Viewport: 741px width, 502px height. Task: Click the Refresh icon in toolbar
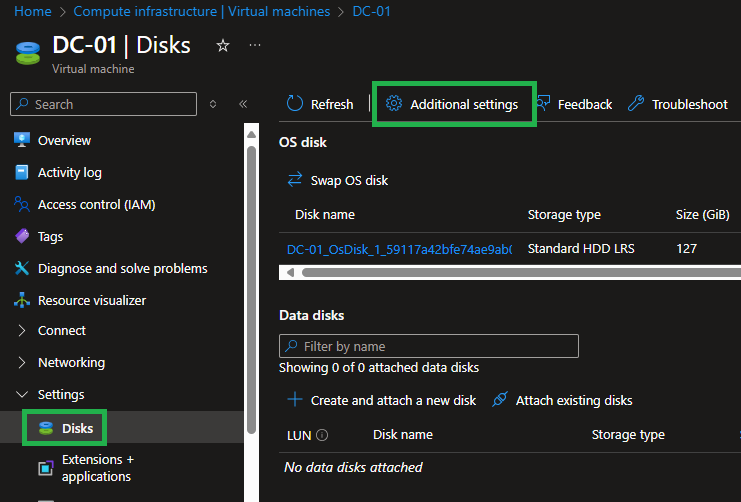tap(295, 104)
